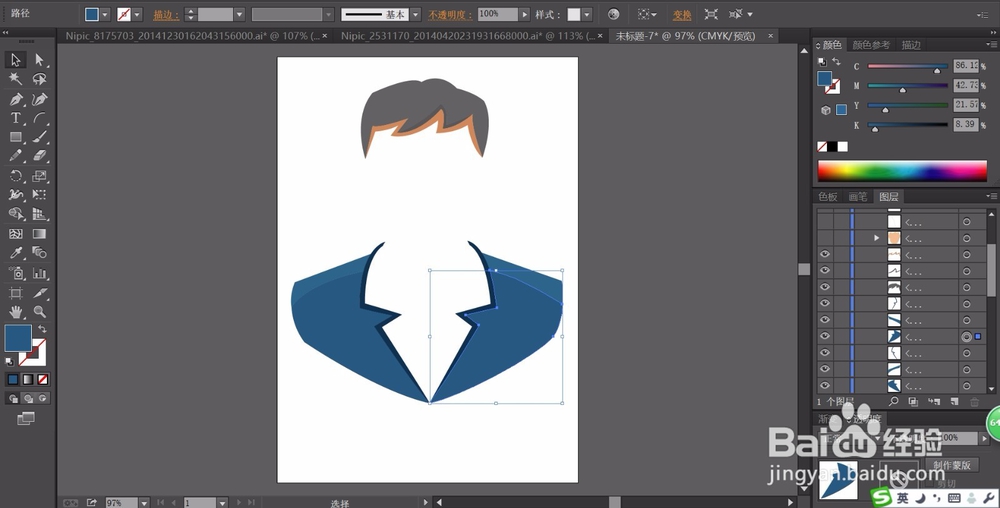The image size is (1000, 508).
Task: Hide the selected blue lapel layer item
Action: coord(825,337)
